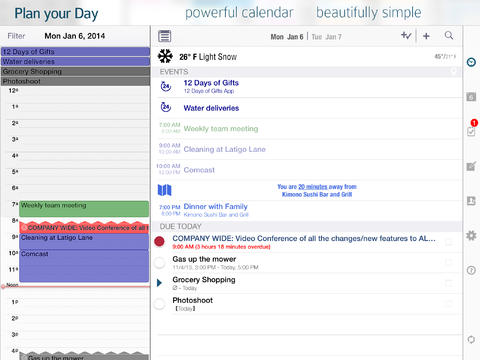Open tasks icon with red badge

(471, 129)
